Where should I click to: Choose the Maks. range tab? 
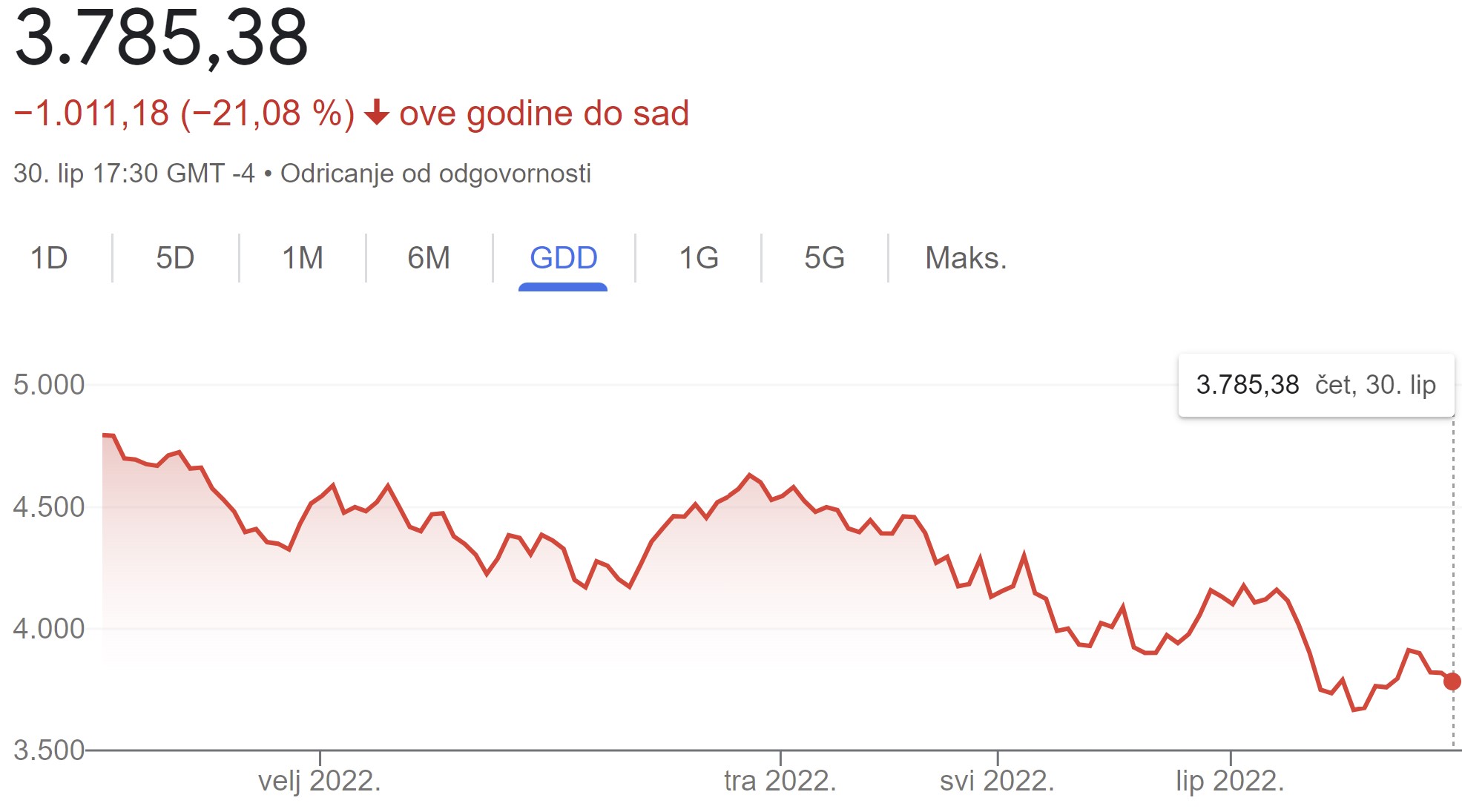point(966,258)
